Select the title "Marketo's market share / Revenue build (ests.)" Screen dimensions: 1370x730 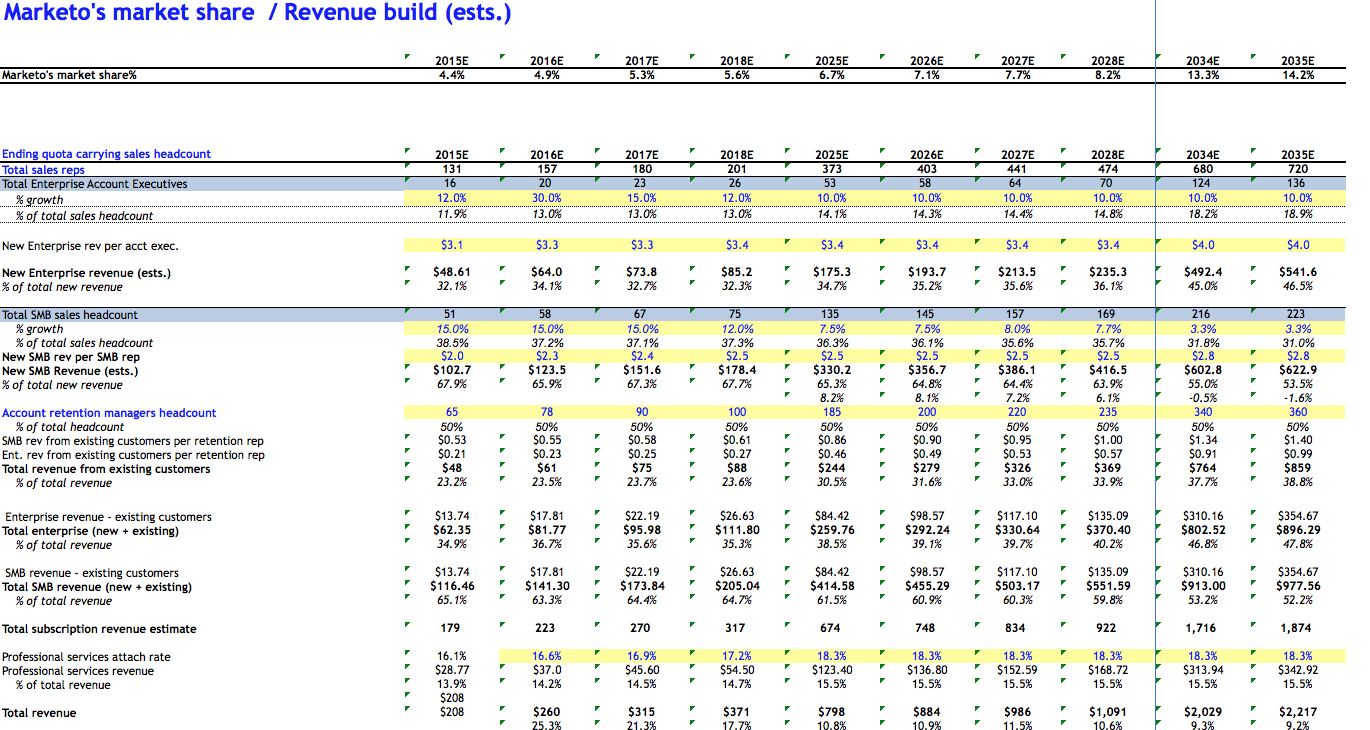pos(257,13)
